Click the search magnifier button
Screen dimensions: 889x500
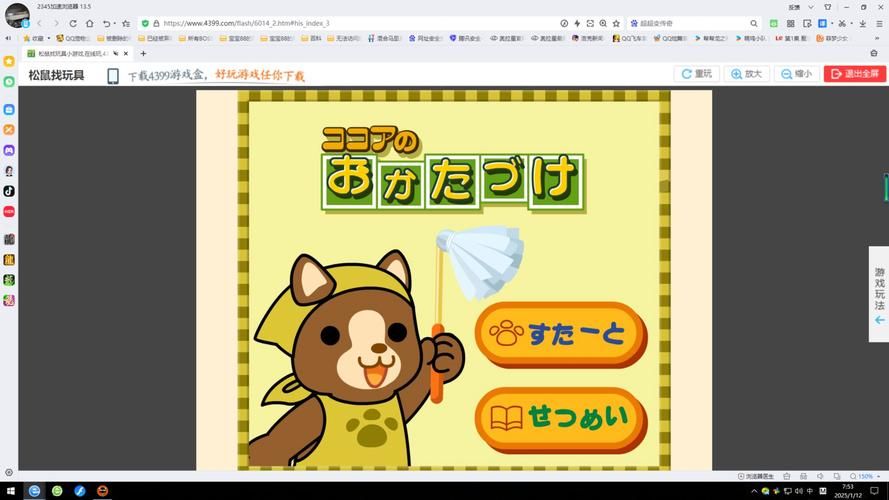click(753, 23)
